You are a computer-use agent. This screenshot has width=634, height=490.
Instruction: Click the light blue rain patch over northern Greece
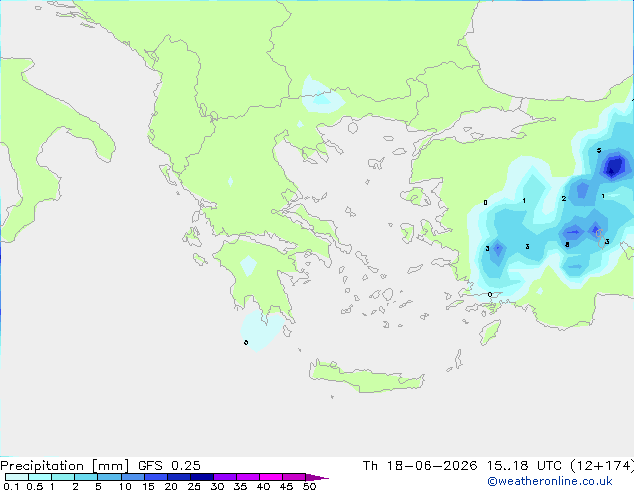pyautogui.click(x=322, y=95)
